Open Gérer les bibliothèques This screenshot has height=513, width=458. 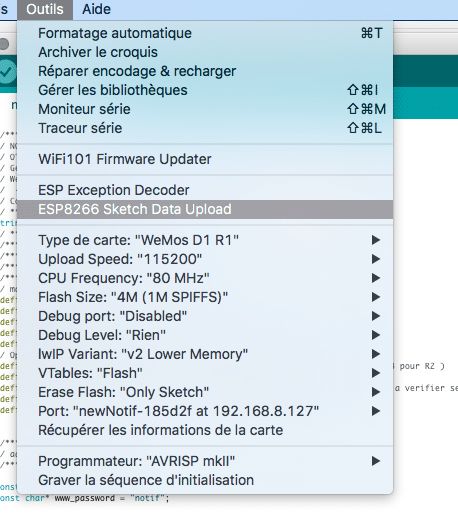point(205,90)
